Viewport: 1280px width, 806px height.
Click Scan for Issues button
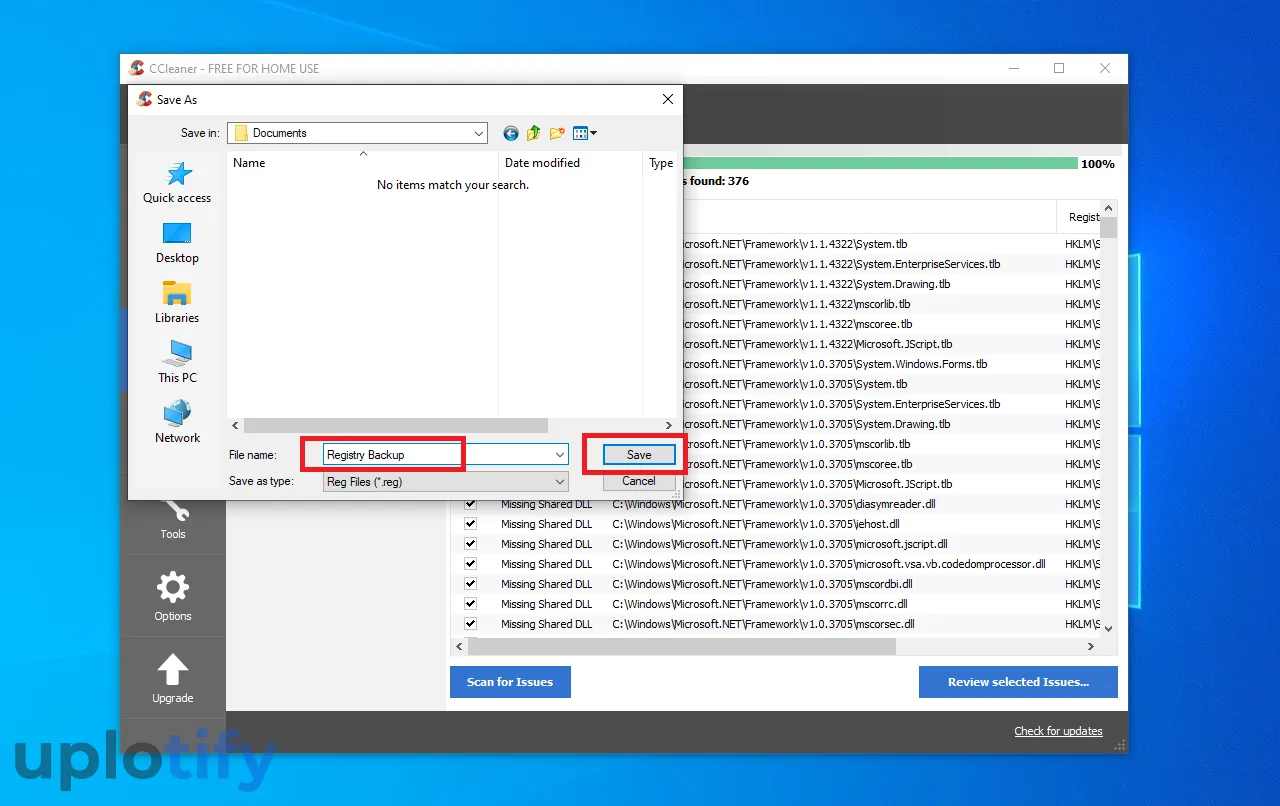coord(510,682)
